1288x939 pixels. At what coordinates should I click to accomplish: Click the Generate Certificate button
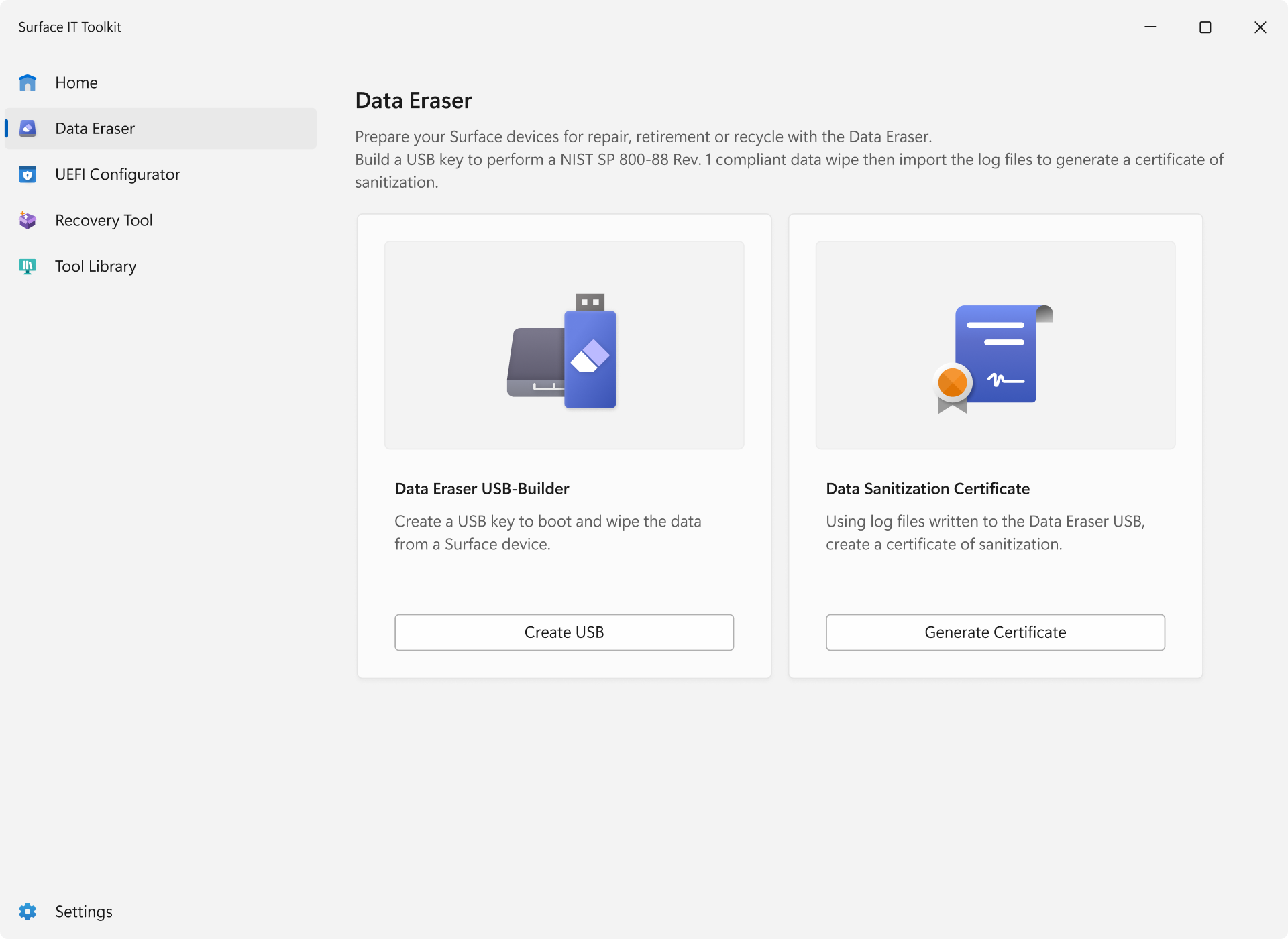[x=996, y=632]
